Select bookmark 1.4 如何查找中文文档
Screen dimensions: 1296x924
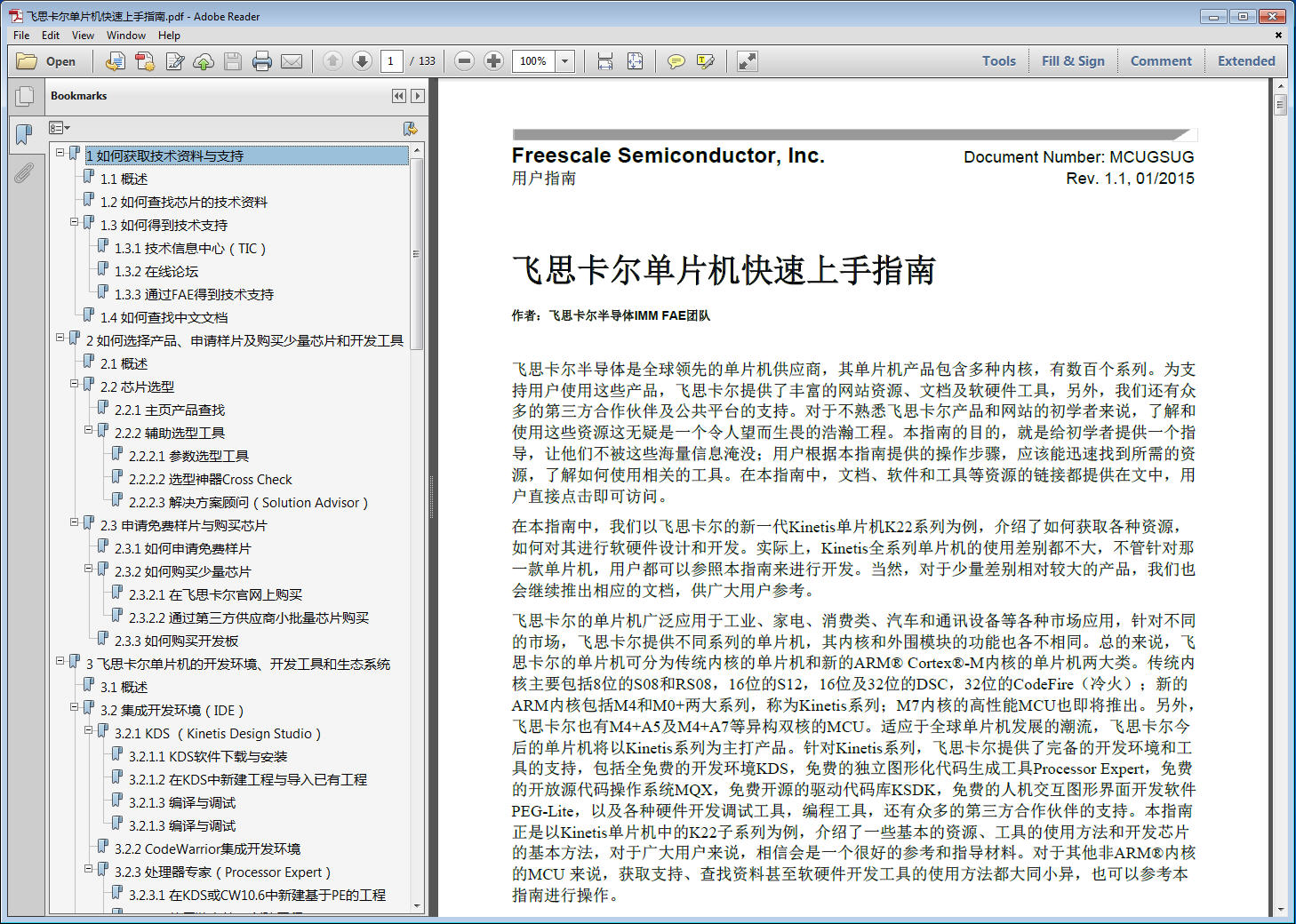click(164, 318)
